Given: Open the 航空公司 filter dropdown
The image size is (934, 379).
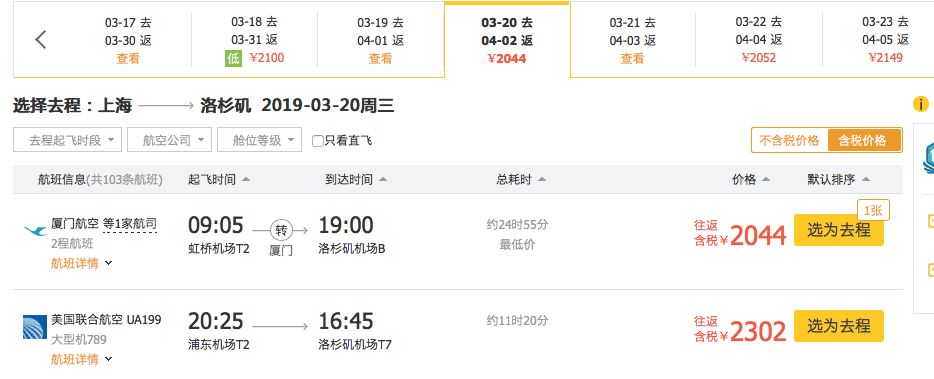Looking at the screenshot, I should click(x=169, y=140).
